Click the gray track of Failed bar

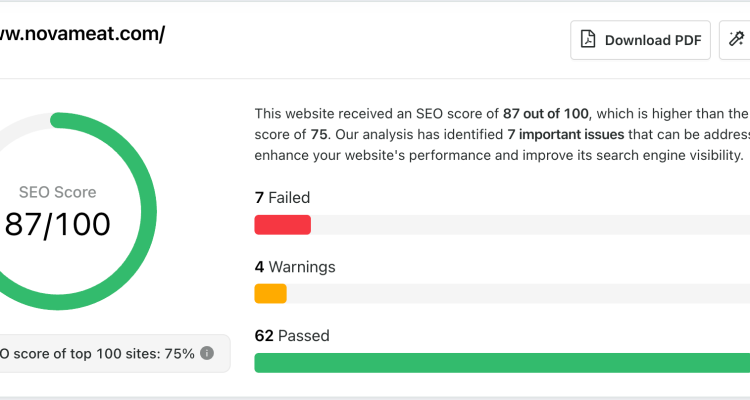(x=530, y=225)
